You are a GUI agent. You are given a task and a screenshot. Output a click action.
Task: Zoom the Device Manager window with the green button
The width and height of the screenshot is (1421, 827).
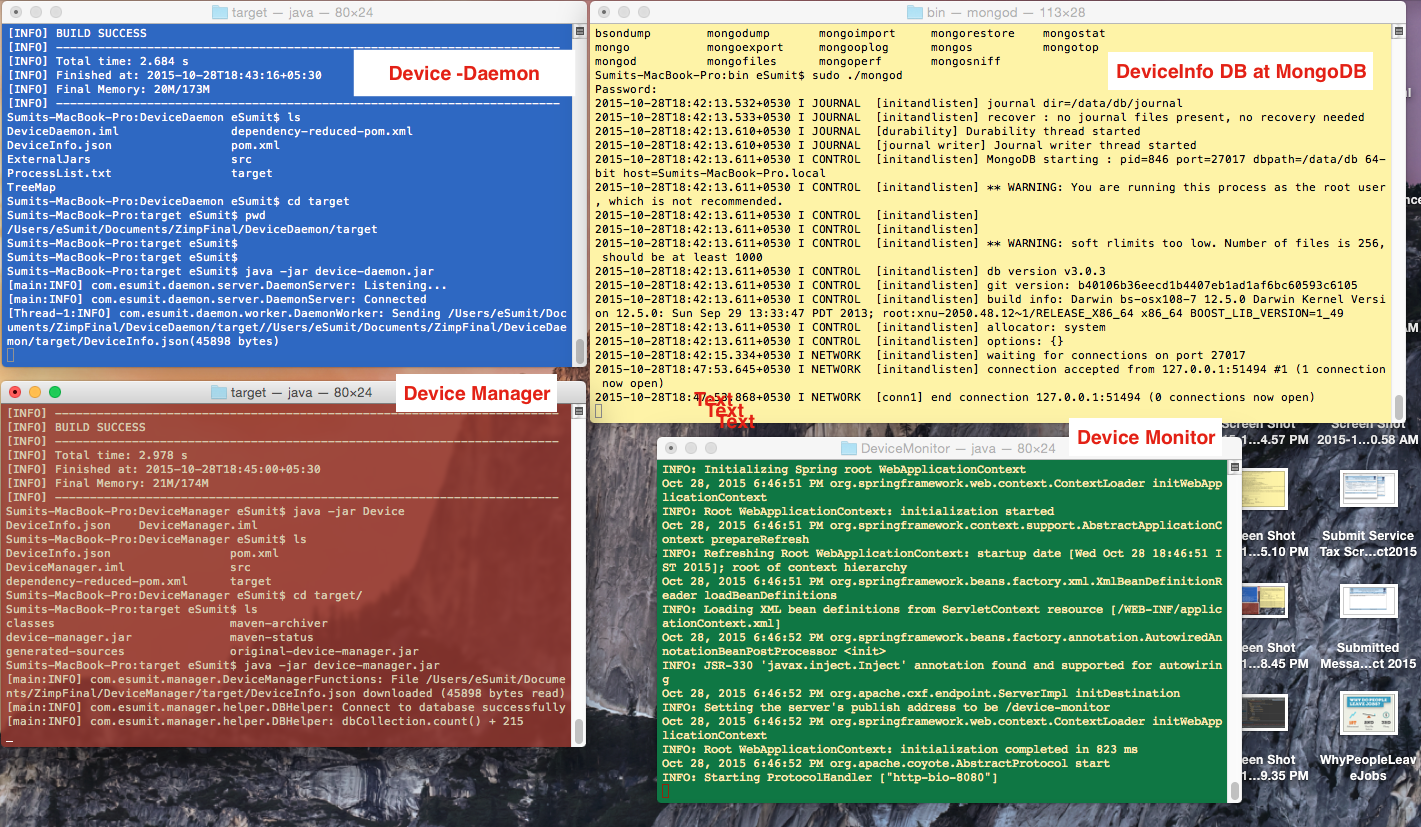tap(55, 392)
